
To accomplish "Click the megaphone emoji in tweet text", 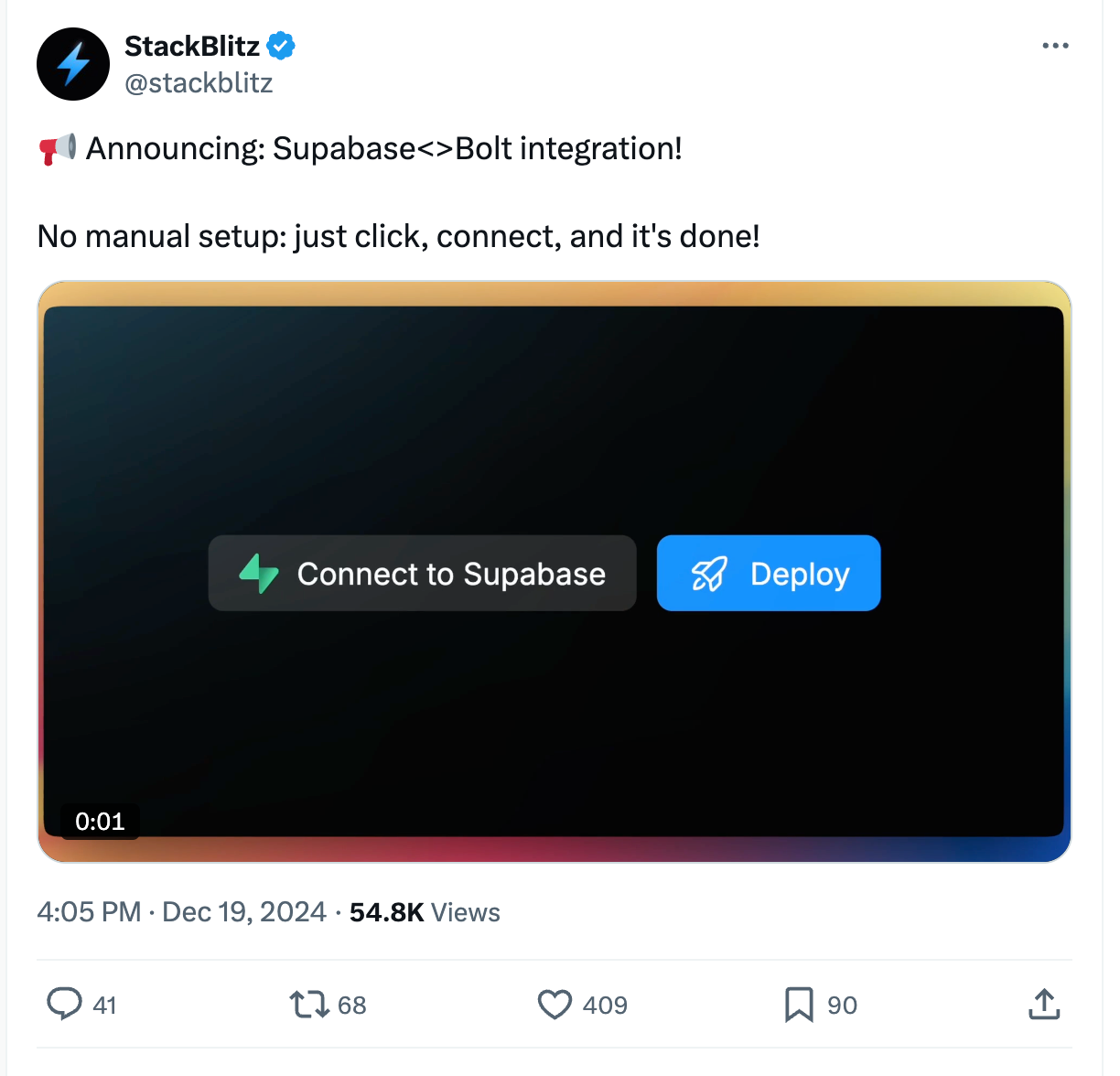I will click(x=58, y=147).
